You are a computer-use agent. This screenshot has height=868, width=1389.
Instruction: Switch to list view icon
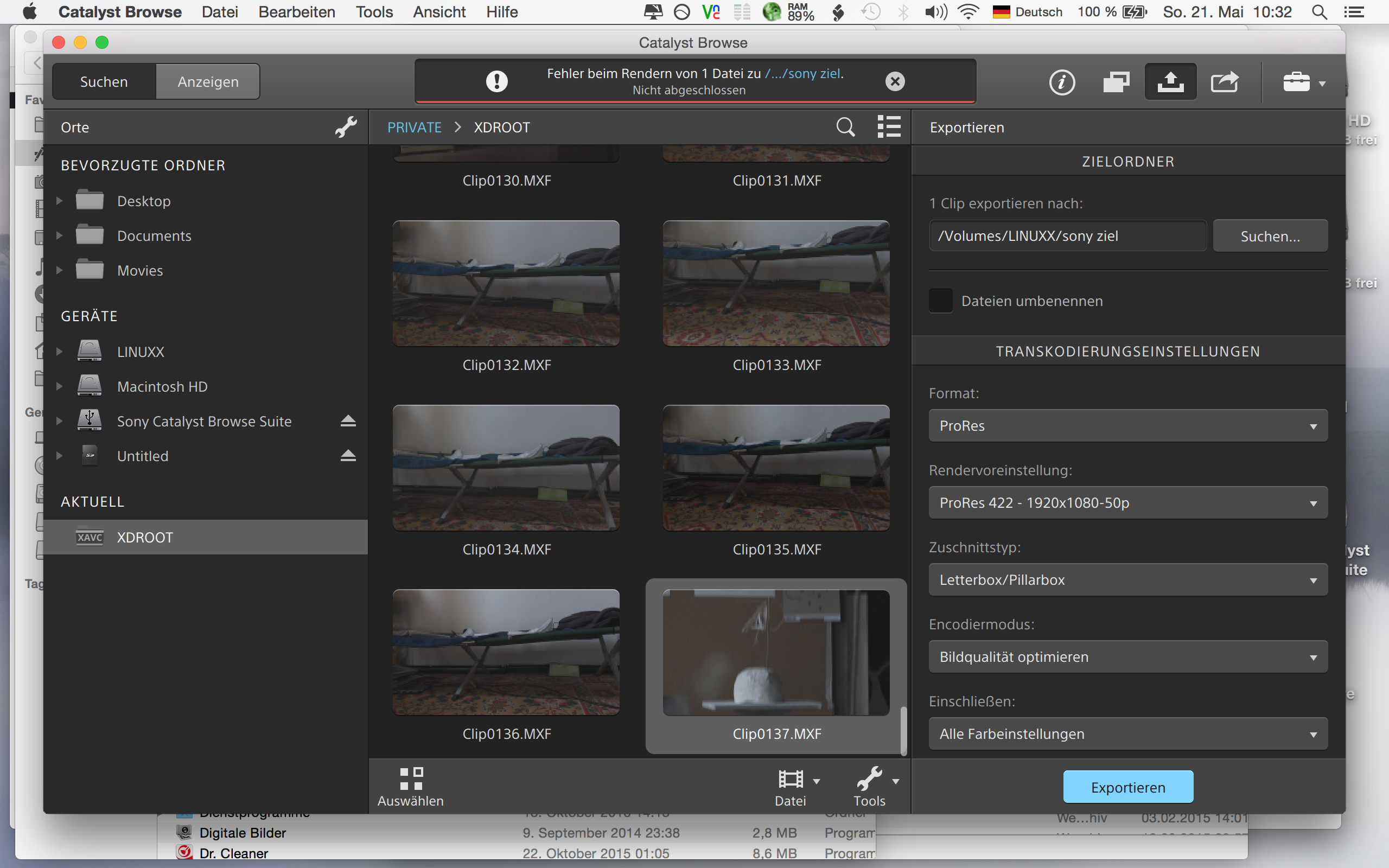click(889, 127)
